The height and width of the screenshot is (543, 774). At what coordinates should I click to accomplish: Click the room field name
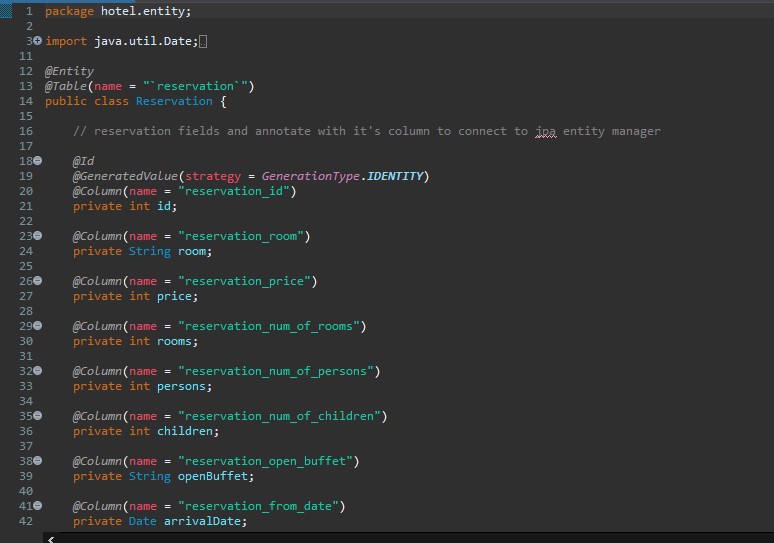(192, 251)
